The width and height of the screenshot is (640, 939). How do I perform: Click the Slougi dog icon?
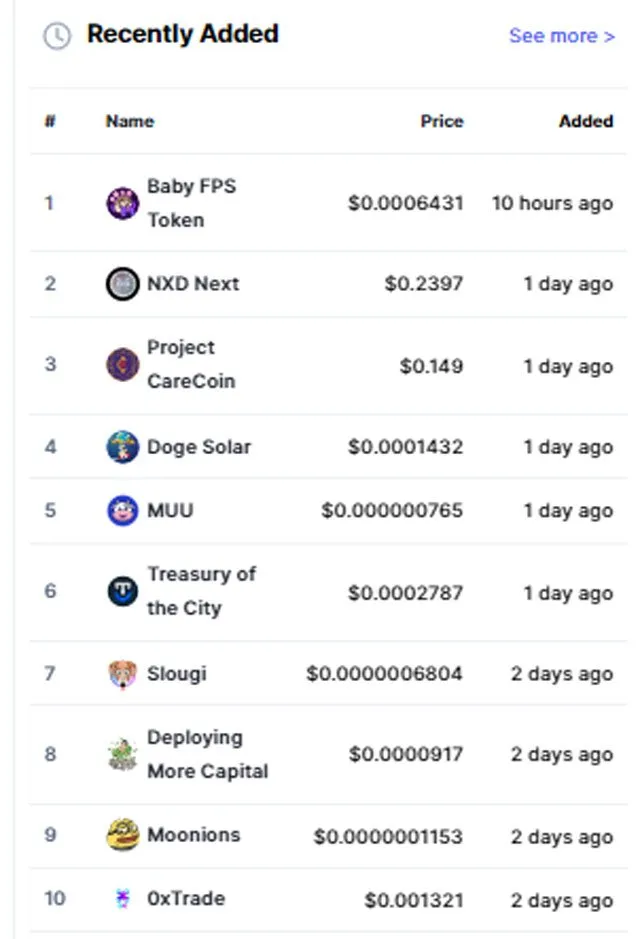[123, 674]
